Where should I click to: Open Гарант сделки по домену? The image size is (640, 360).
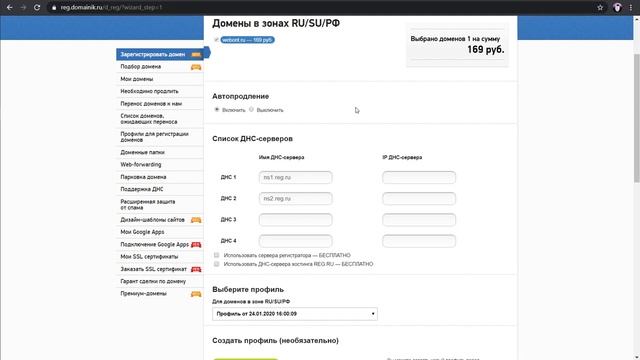153,282
